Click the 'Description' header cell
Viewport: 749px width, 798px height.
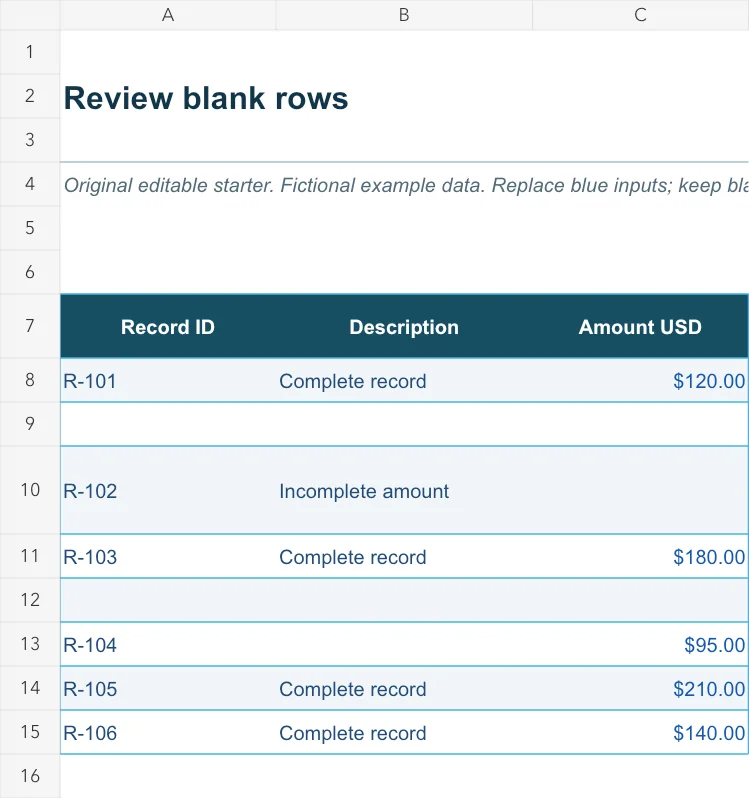[404, 326]
